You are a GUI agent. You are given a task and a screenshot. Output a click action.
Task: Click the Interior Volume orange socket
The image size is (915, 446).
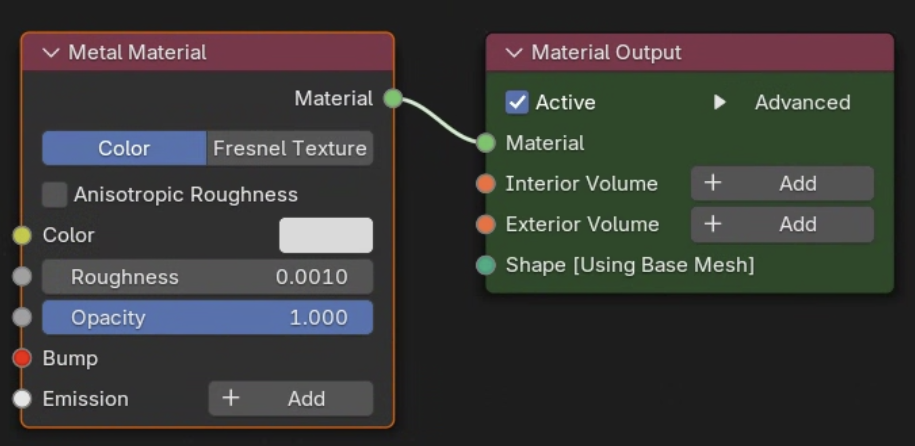[x=486, y=184]
